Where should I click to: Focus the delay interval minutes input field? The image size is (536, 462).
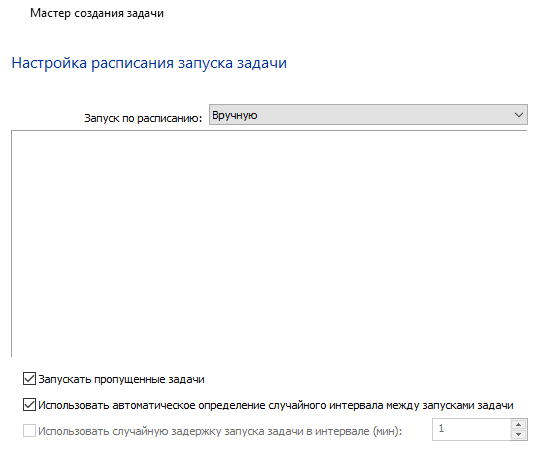(472, 430)
